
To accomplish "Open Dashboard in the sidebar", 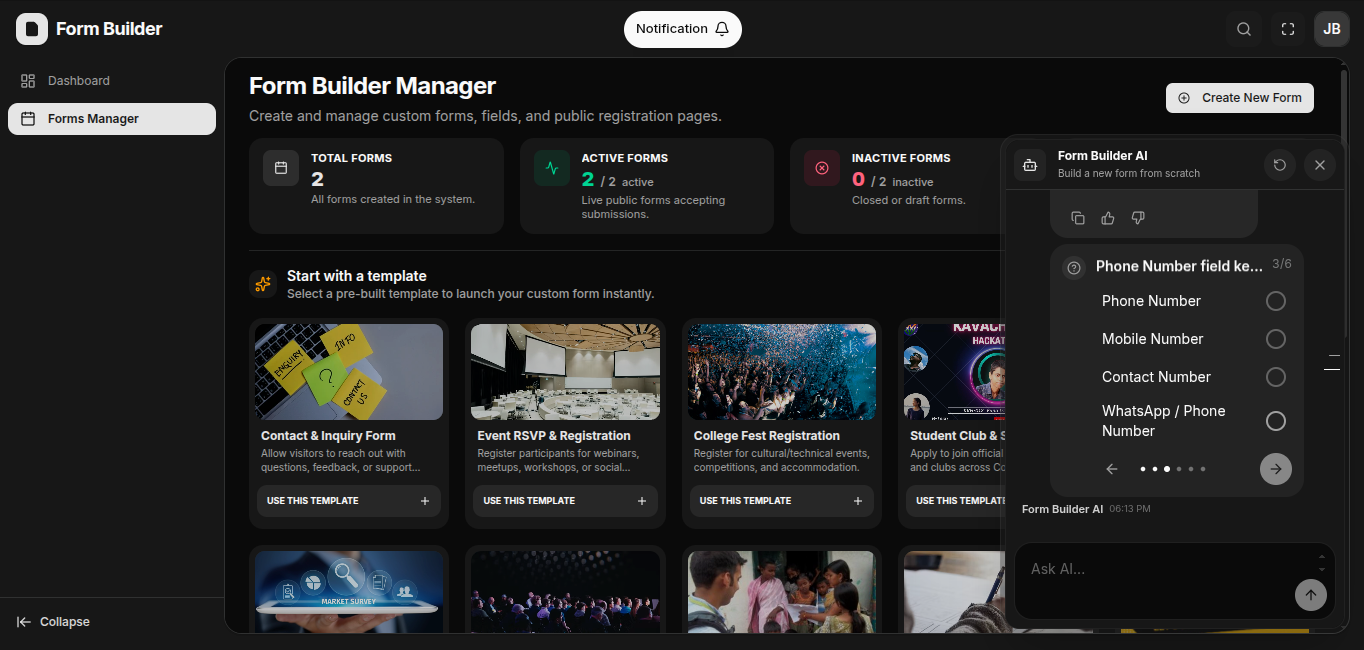I will (112, 81).
